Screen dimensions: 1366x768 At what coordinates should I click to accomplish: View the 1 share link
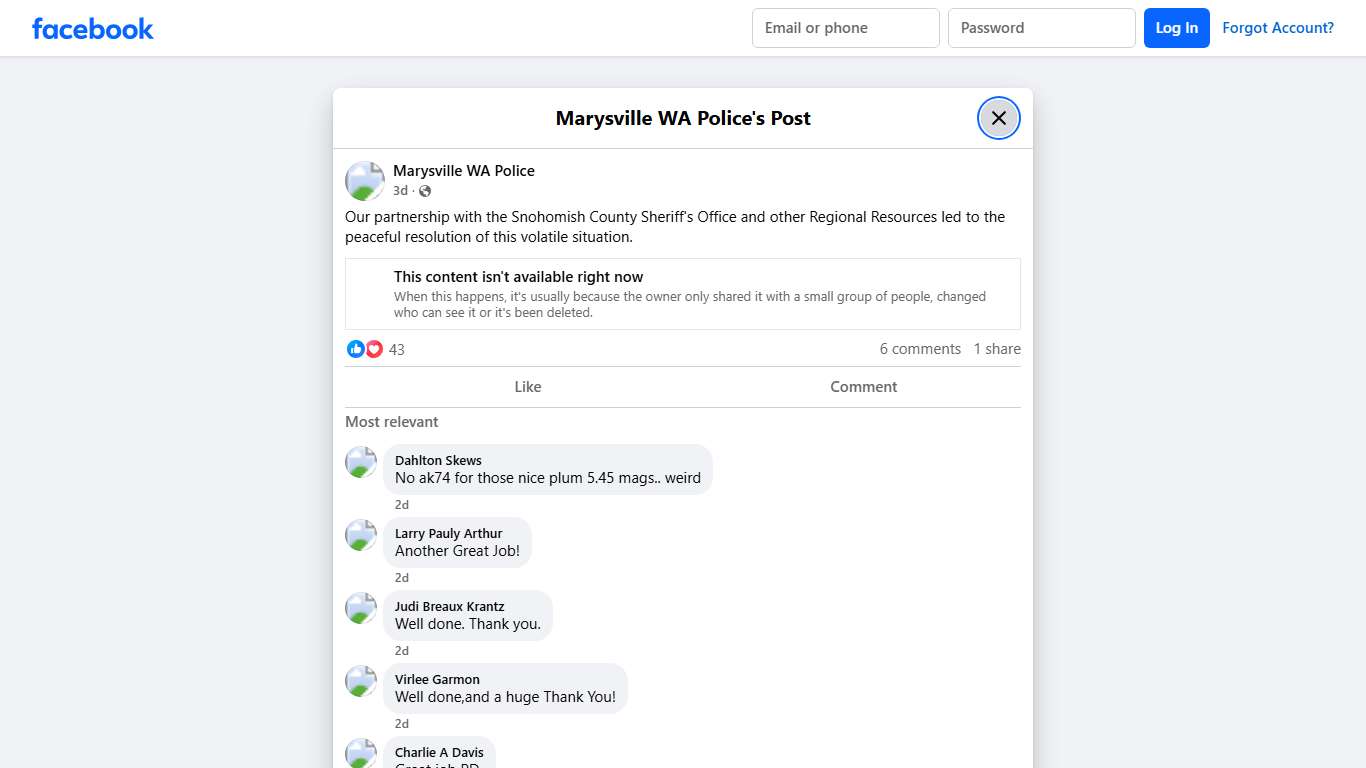click(x=996, y=348)
